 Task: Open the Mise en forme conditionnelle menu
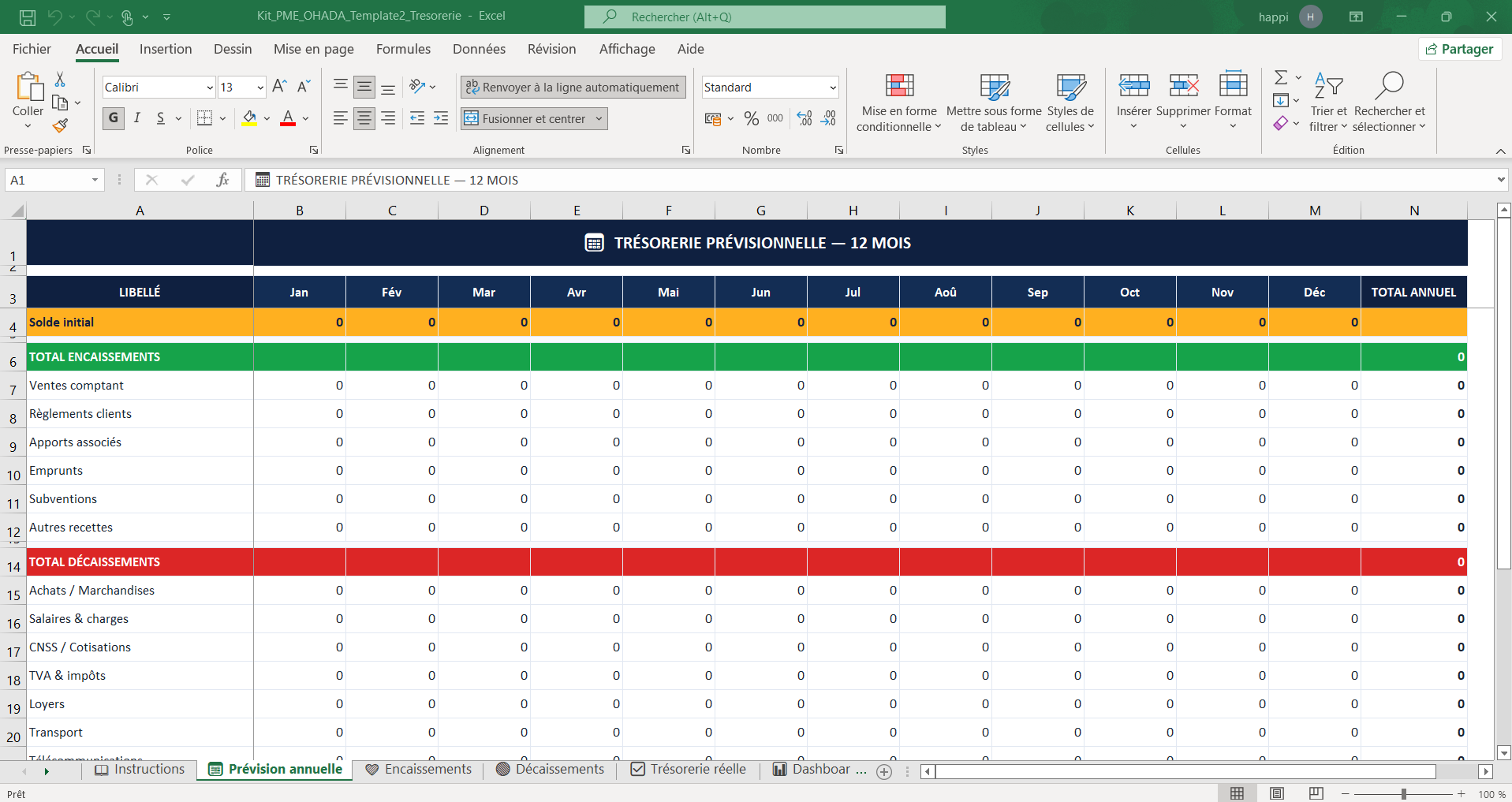[899, 103]
